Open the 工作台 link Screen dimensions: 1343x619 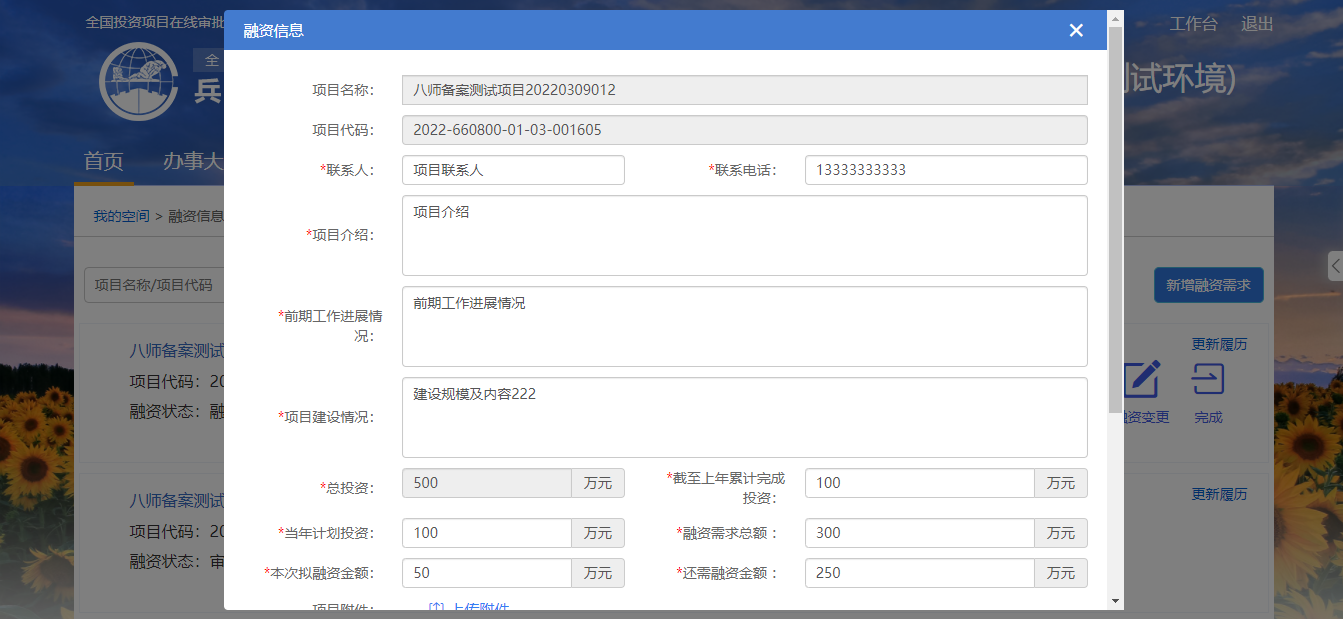[x=1193, y=24]
